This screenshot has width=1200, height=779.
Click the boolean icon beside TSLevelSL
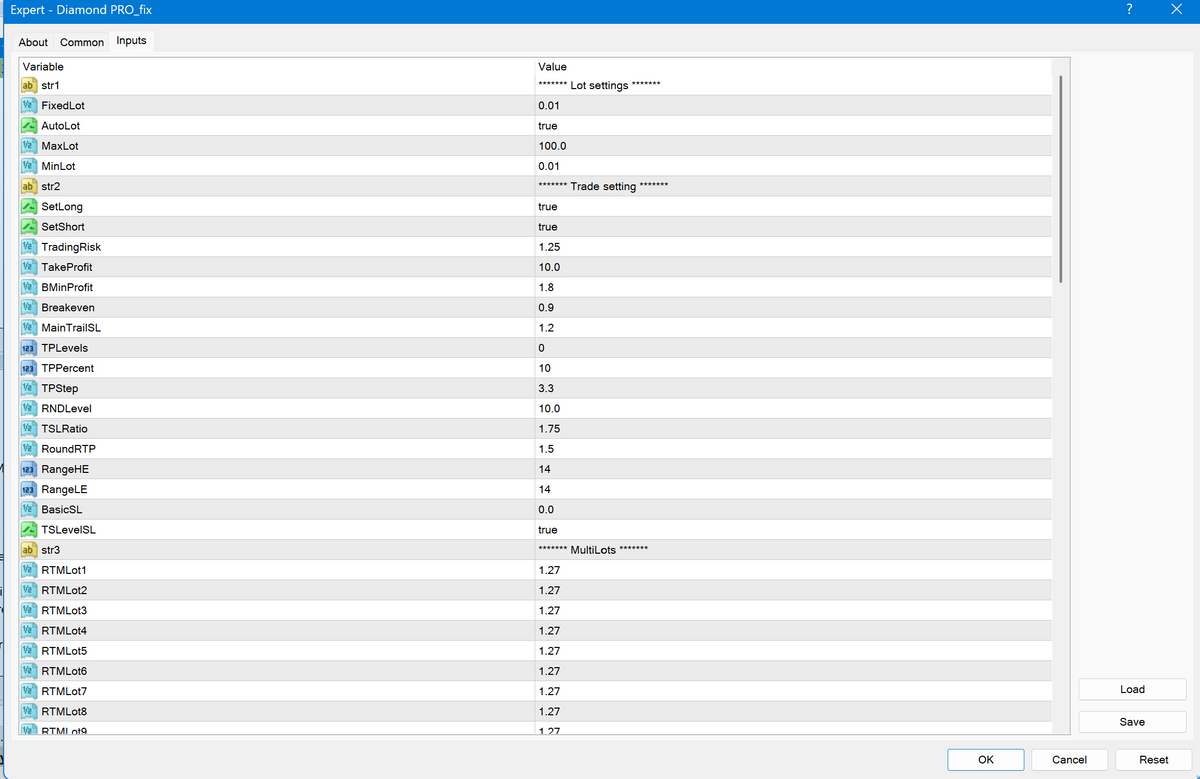29,530
